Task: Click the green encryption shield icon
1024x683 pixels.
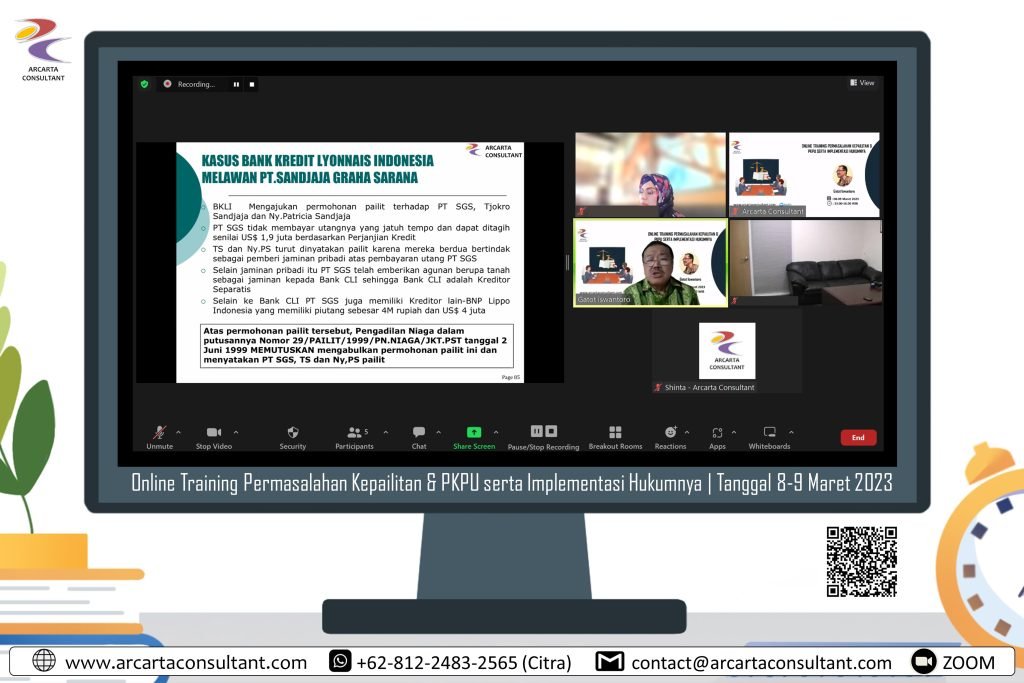Action: coord(144,84)
